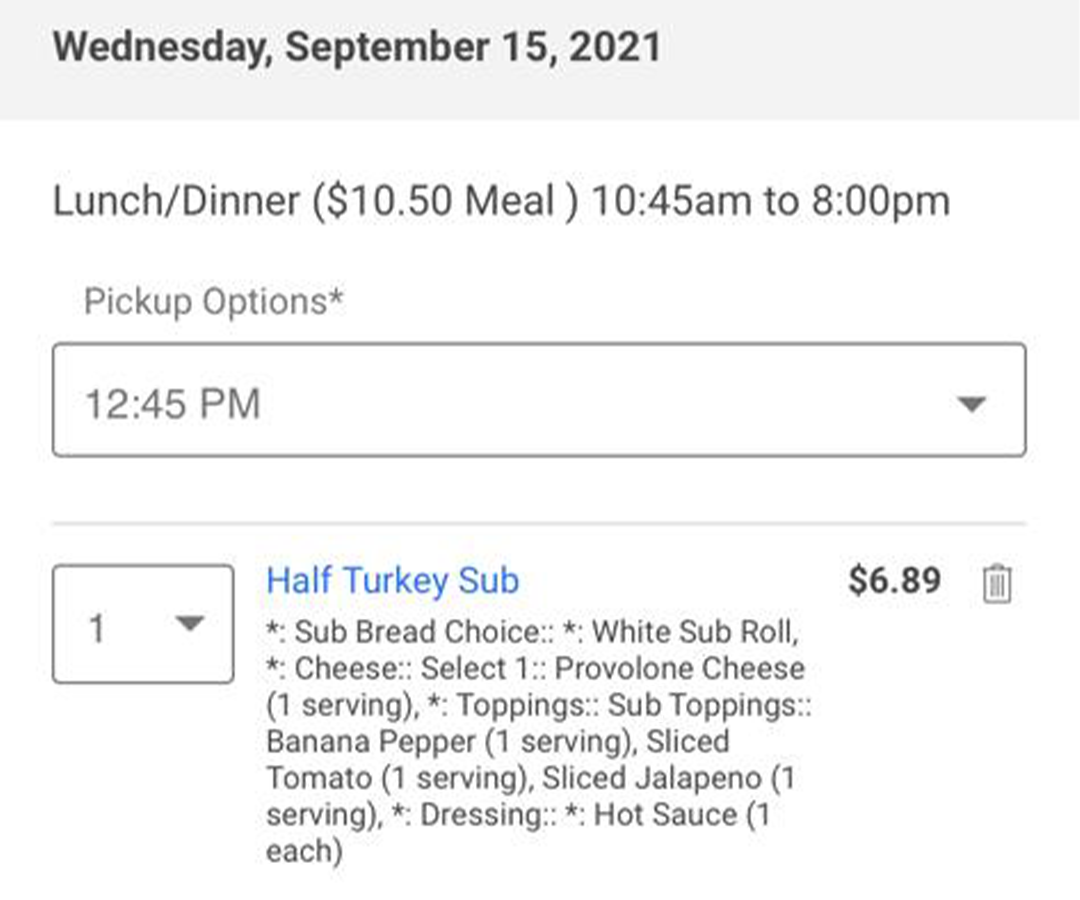Screen dimensions: 1080x900
Task: Select the Wednesday, September 15, 2021 header
Action: 357,48
